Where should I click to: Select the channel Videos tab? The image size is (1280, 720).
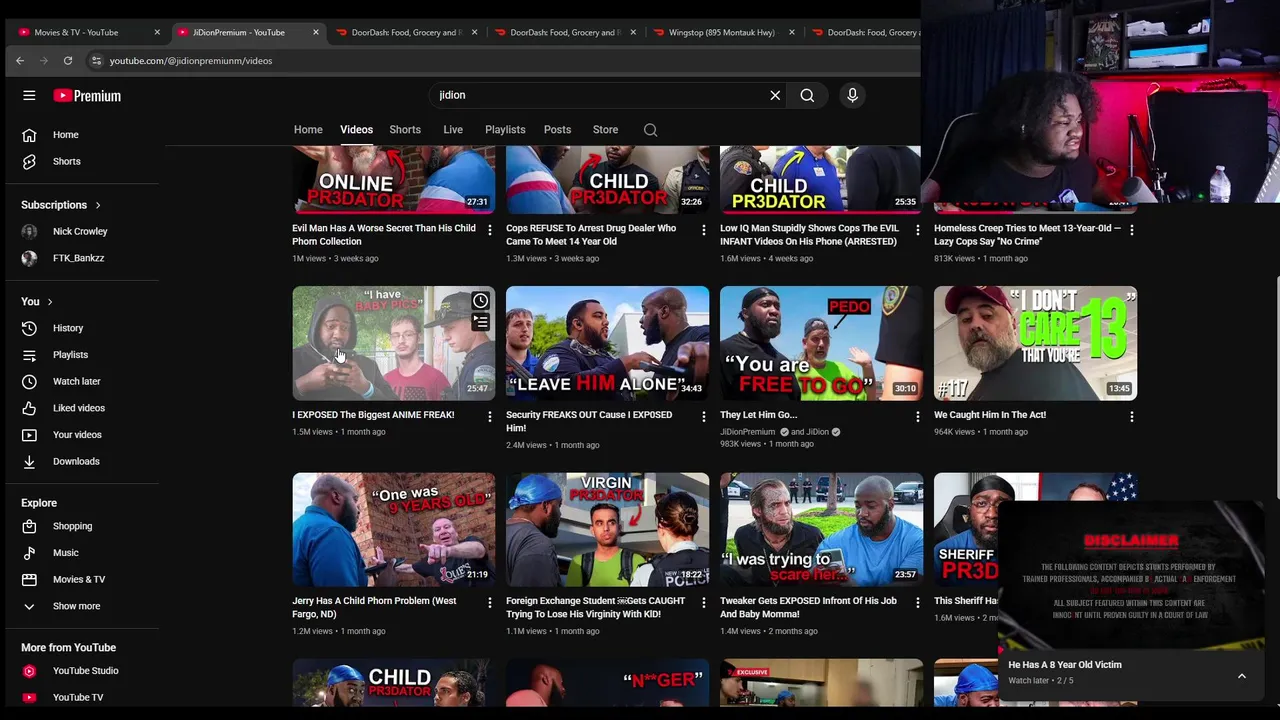coord(356,130)
